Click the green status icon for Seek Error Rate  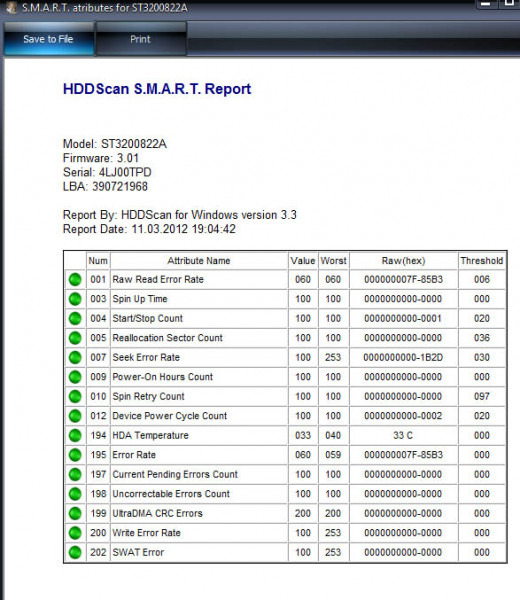click(75, 358)
